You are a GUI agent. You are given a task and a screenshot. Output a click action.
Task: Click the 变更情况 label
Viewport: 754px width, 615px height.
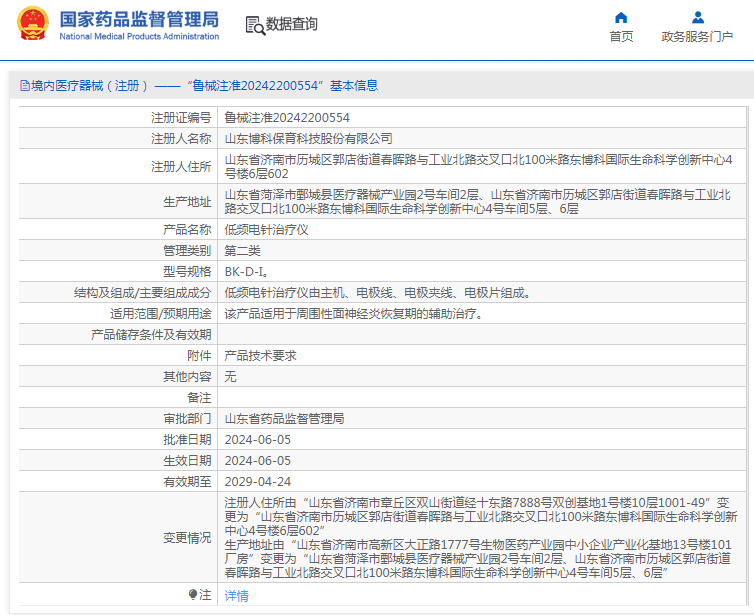point(187,538)
